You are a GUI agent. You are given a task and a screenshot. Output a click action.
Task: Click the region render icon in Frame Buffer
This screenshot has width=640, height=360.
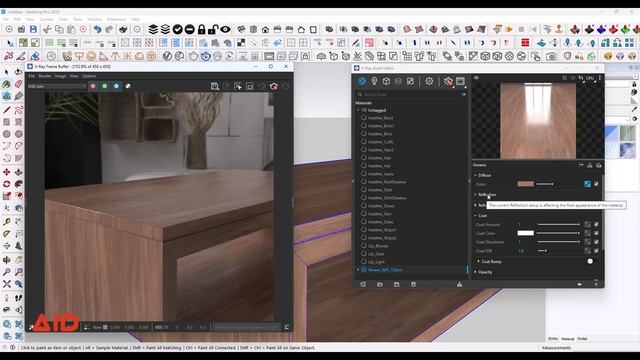pyautogui.click(x=250, y=86)
